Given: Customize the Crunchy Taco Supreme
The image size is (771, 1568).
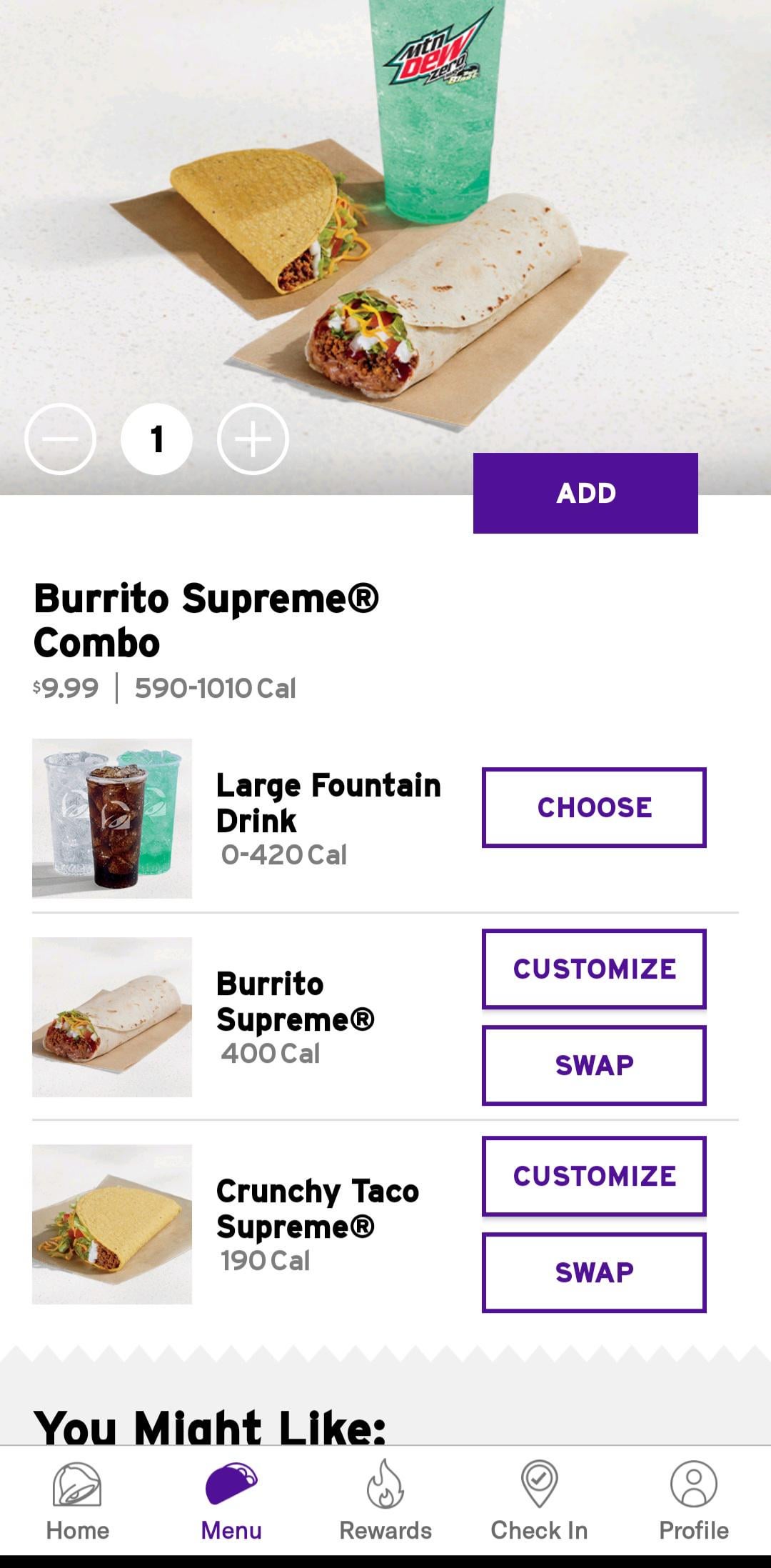Looking at the screenshot, I should pyautogui.click(x=594, y=1176).
